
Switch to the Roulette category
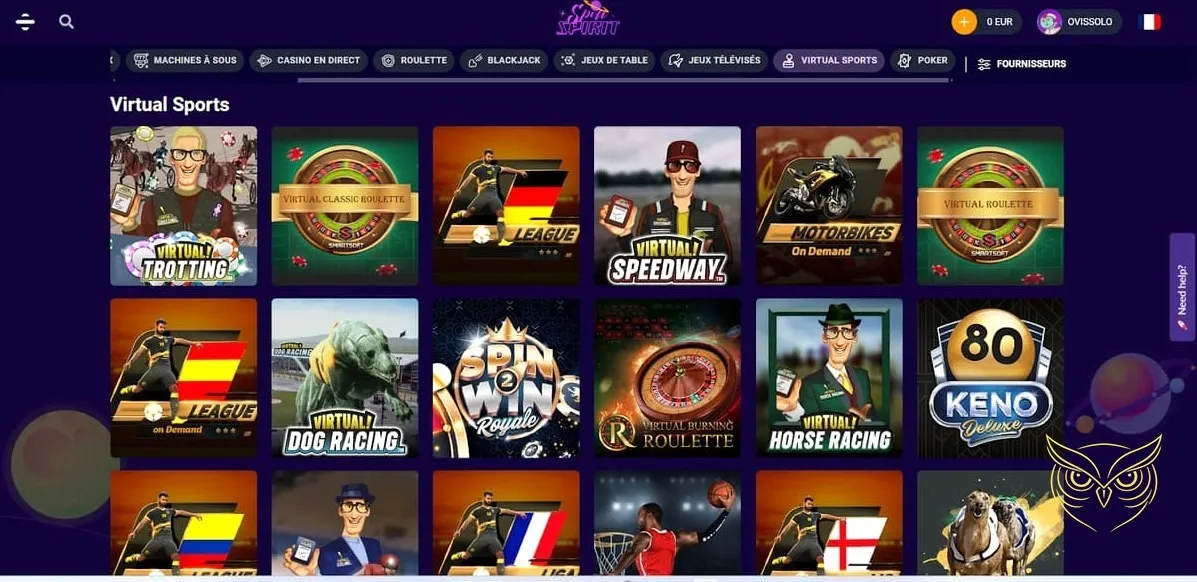[414, 60]
